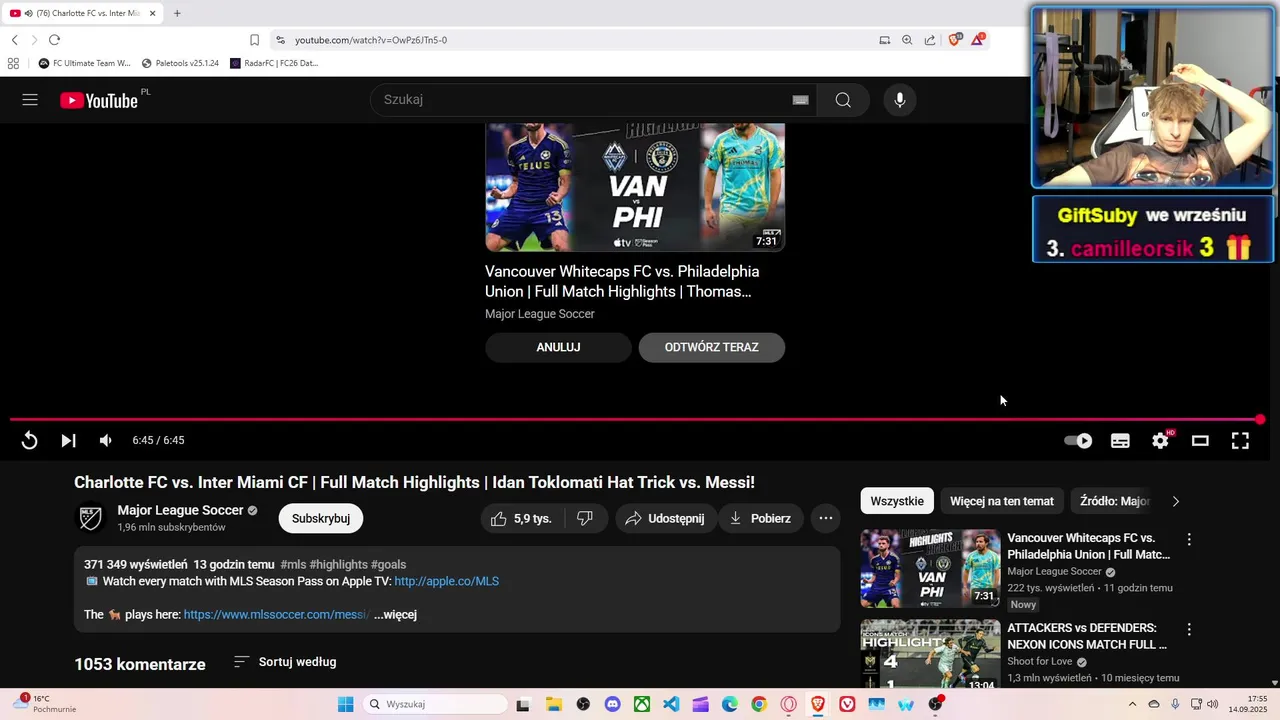Download the video with Pobierz

[761, 518]
